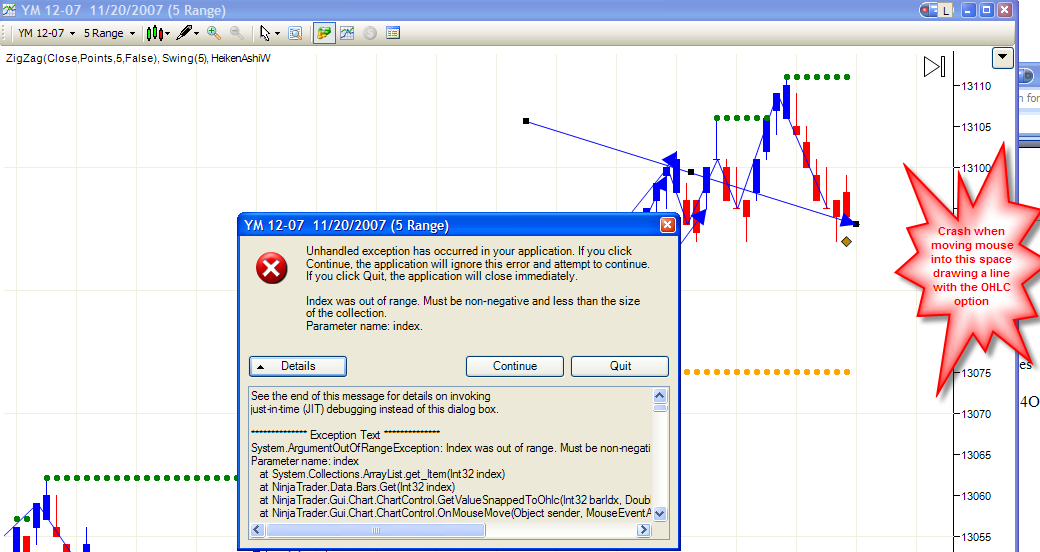Click left arrow of horizontal details scrollbar

[x=257, y=530]
